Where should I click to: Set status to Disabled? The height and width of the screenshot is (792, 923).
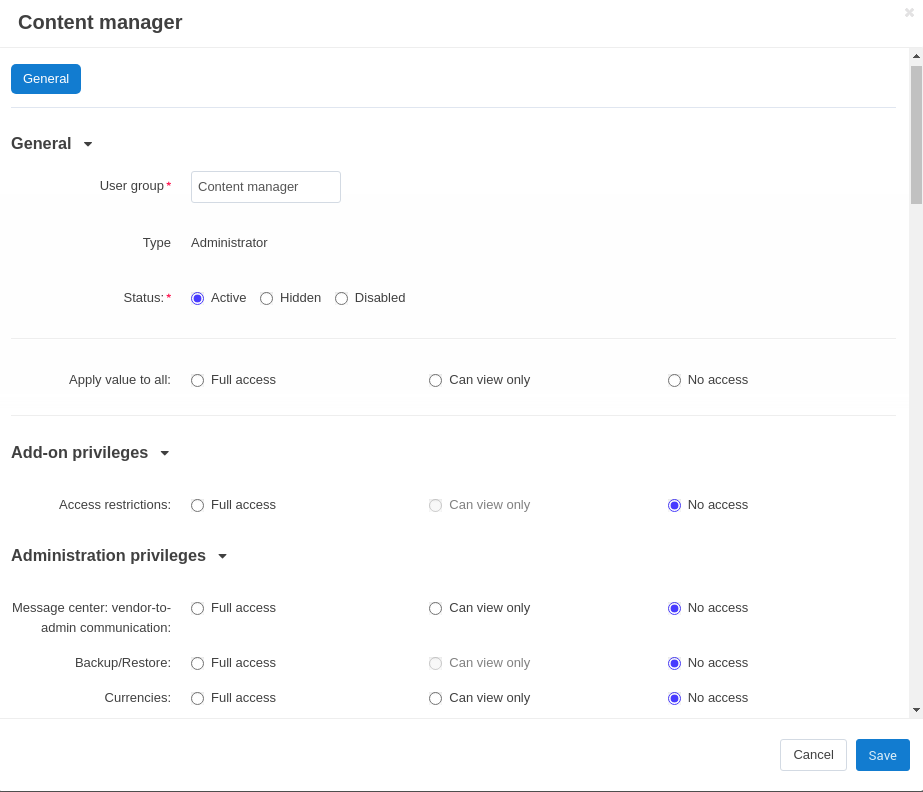click(341, 299)
